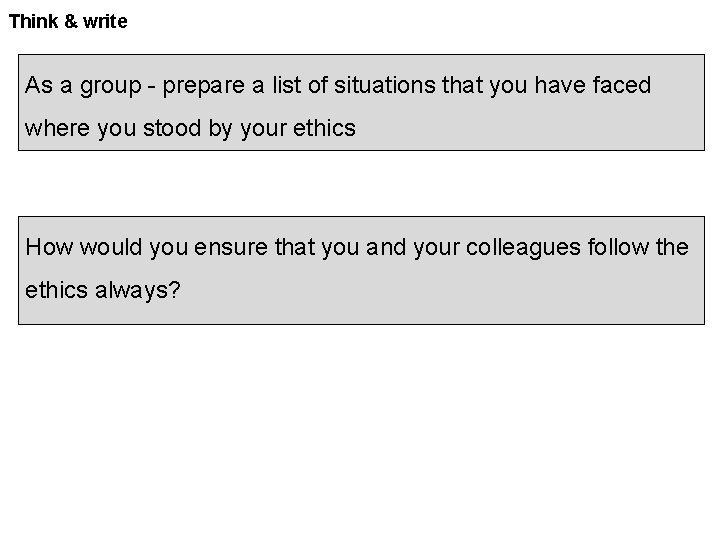
Task: Click the word "always?" in second box
Action: pyautogui.click(x=138, y=290)
